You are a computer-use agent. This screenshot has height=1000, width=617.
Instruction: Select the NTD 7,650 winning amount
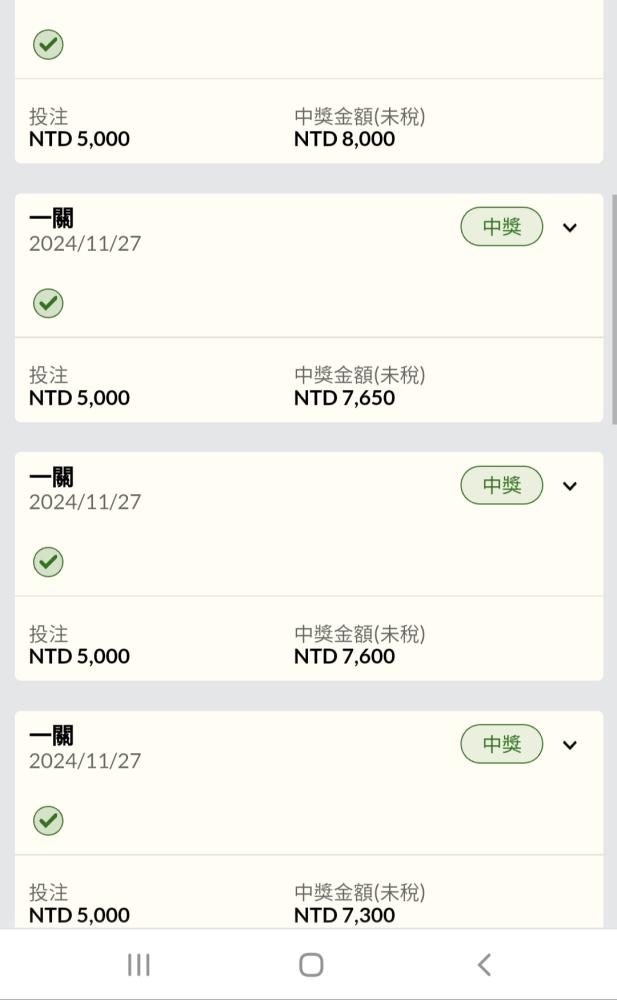344,398
